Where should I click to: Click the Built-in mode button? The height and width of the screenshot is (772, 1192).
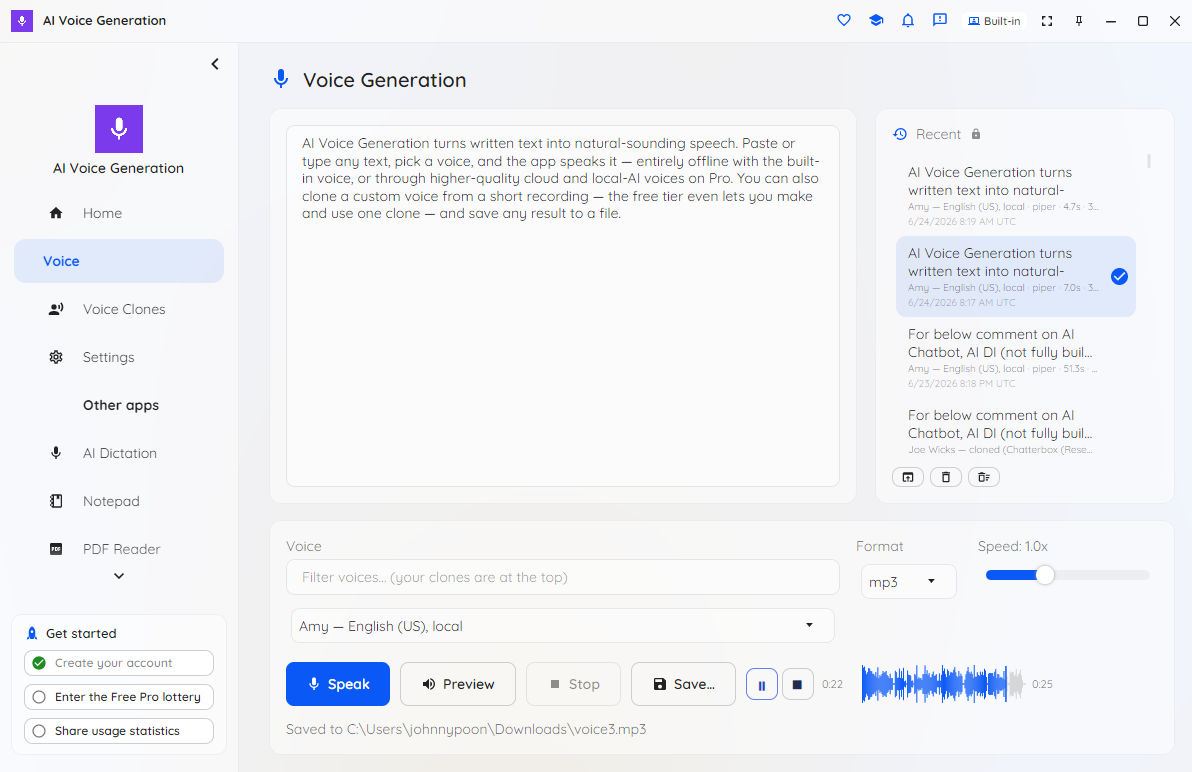tap(994, 21)
